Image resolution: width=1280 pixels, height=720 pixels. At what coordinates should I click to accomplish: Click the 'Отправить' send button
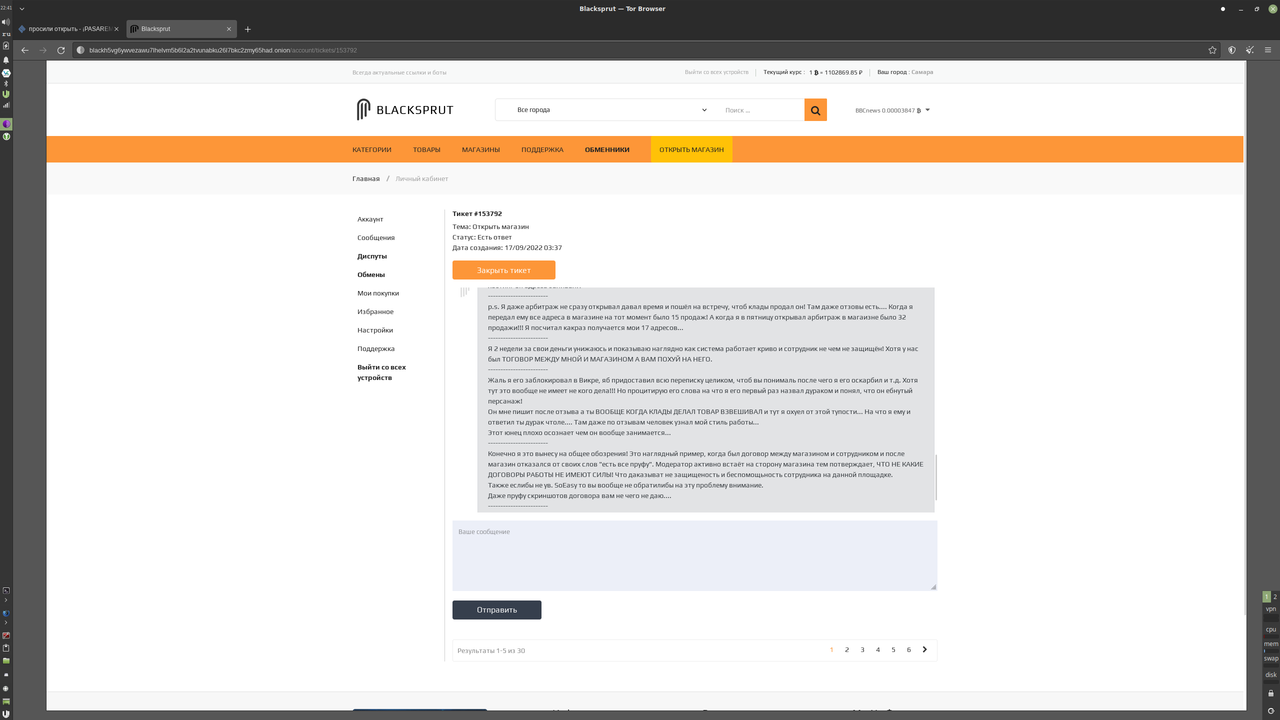click(x=497, y=610)
